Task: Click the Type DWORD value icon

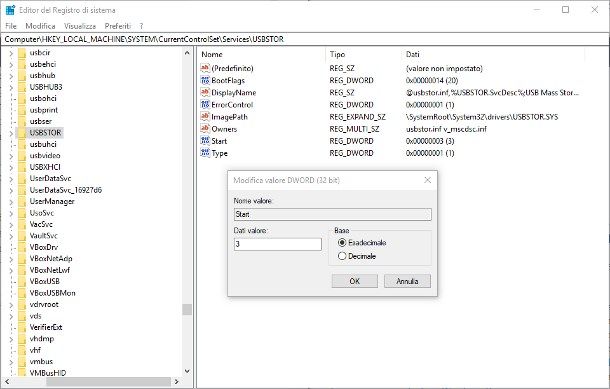Action: (x=205, y=153)
